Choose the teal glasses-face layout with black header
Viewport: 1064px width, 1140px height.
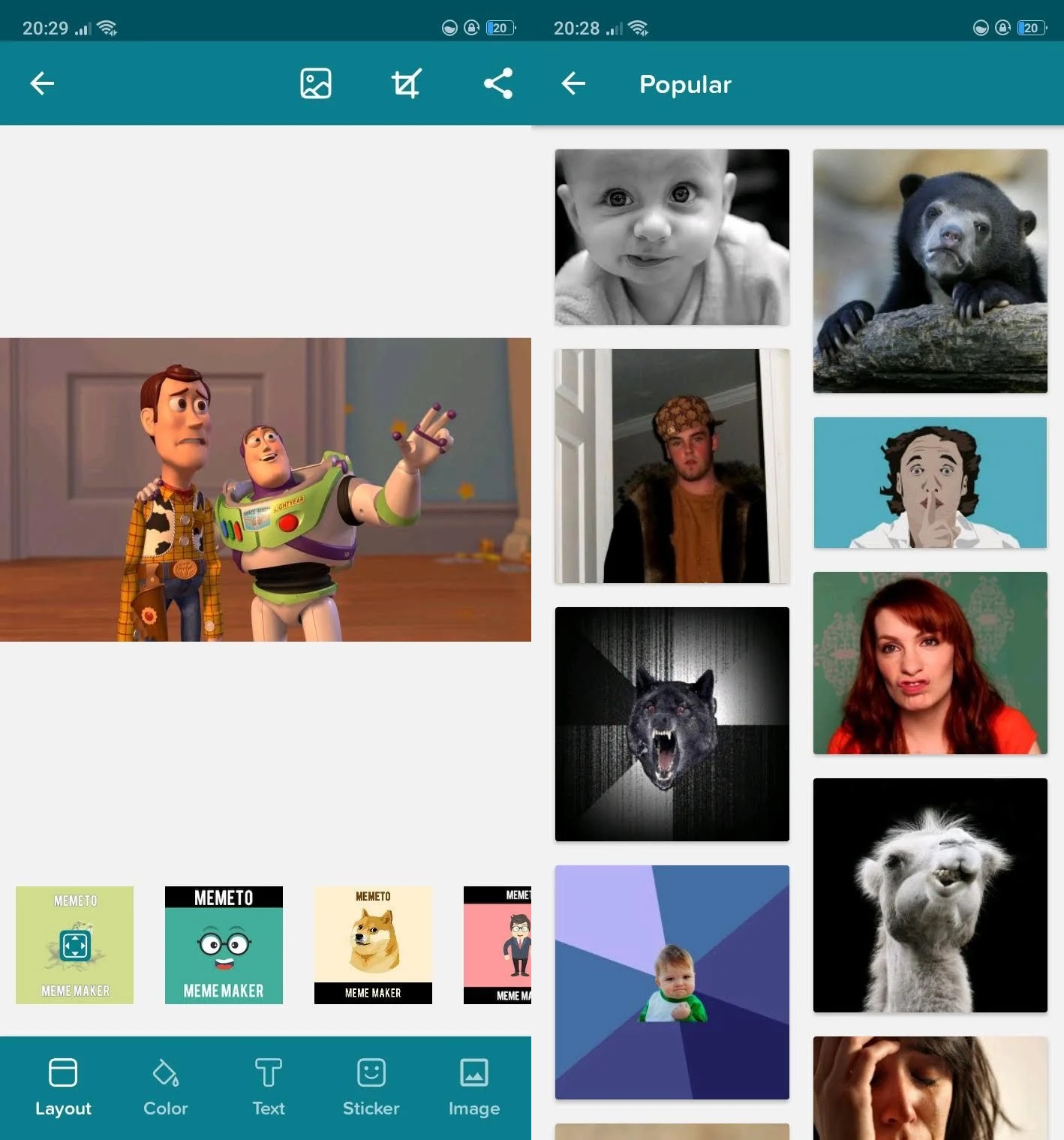point(224,945)
